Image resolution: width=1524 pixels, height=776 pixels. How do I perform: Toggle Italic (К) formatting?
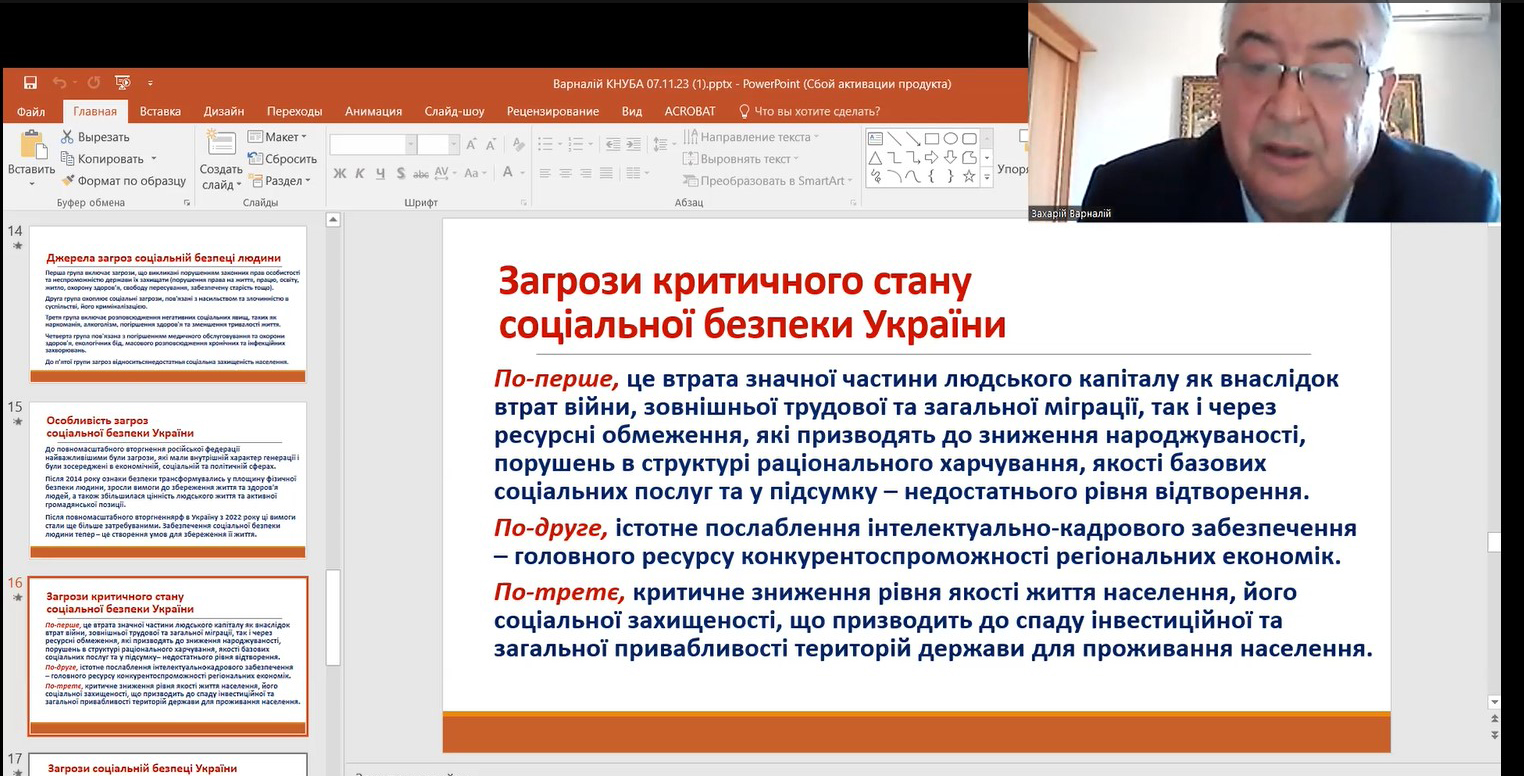pos(360,173)
